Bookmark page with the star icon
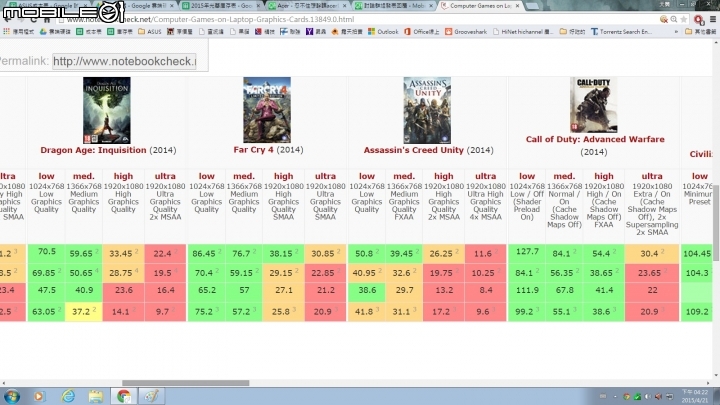This screenshot has height=405, width=720. 684,19
